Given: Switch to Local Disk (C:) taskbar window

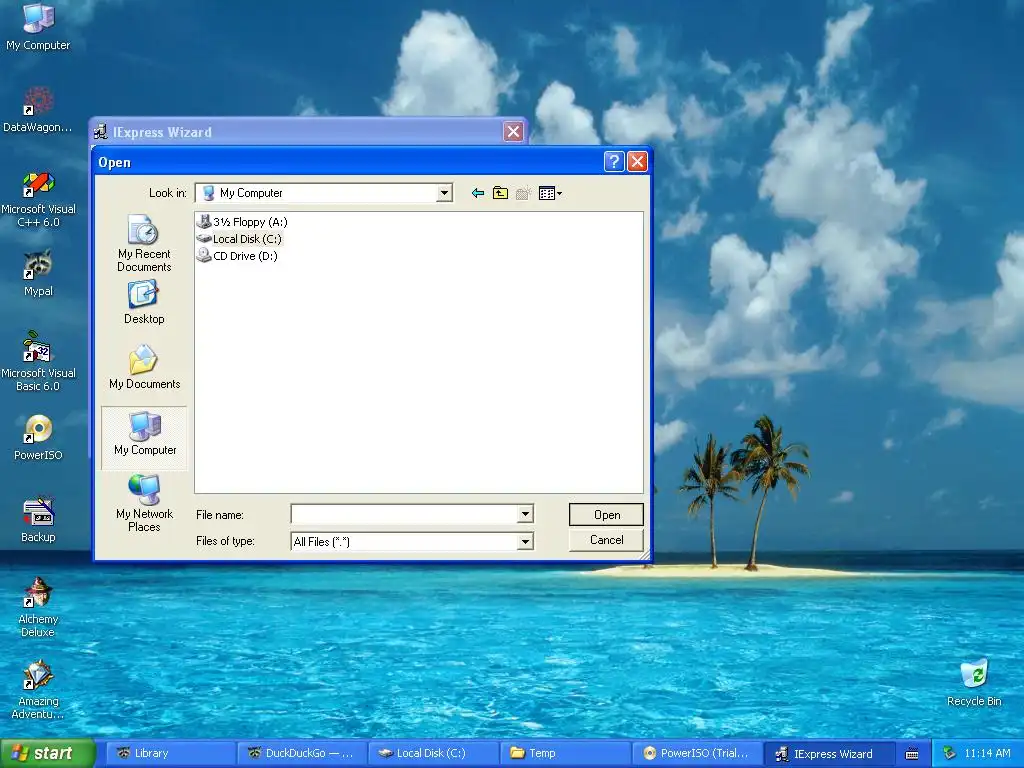Looking at the screenshot, I should 434,753.
